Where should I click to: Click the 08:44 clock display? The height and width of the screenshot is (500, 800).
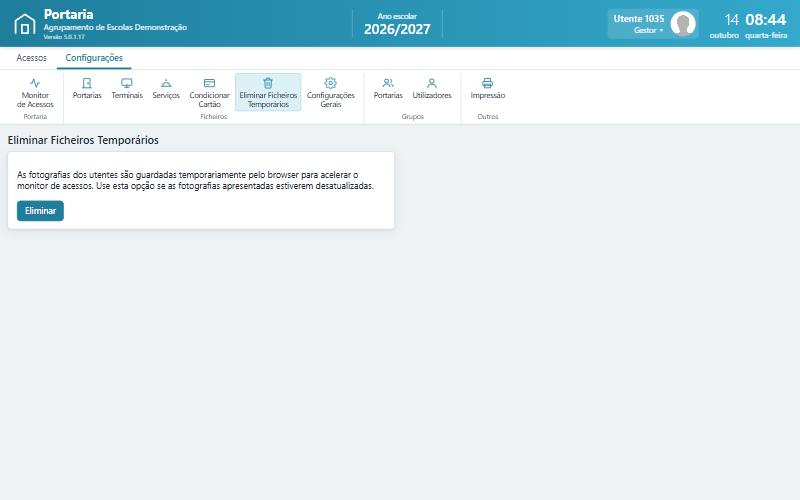[x=765, y=20]
